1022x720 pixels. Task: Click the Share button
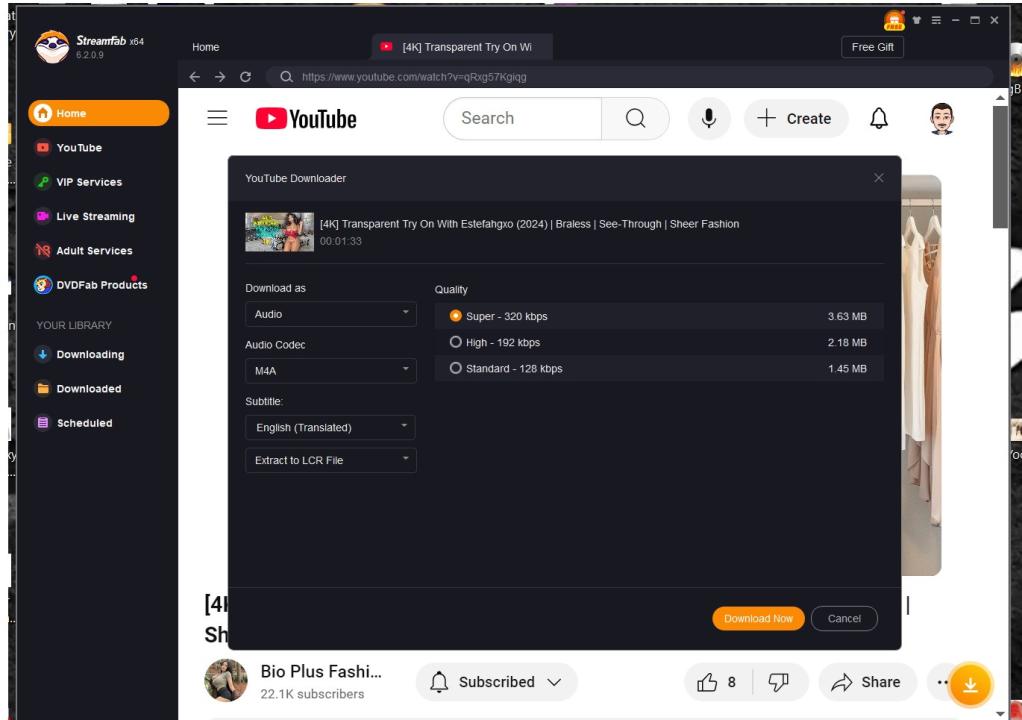868,682
